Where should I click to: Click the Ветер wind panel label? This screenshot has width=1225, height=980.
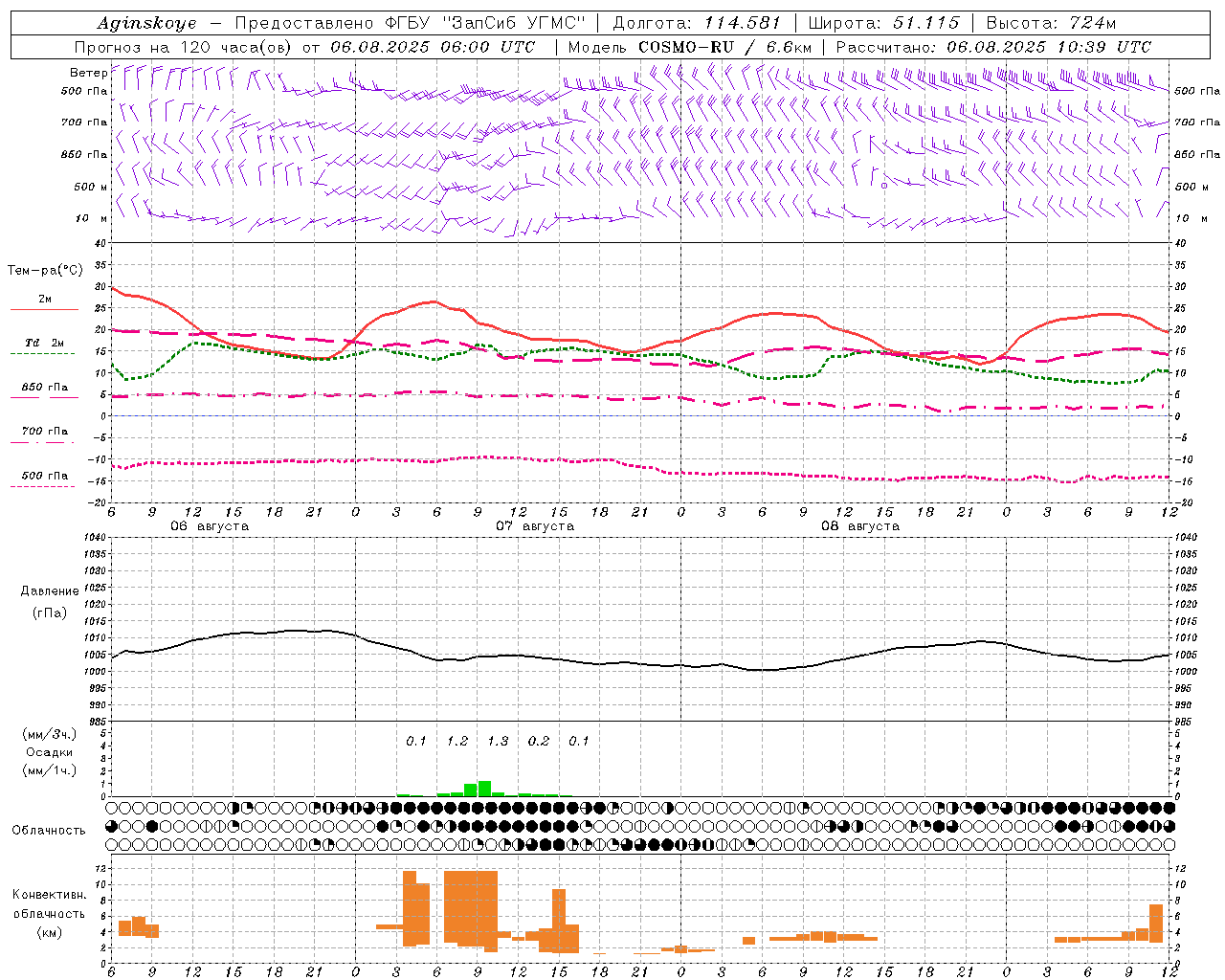click(88, 73)
